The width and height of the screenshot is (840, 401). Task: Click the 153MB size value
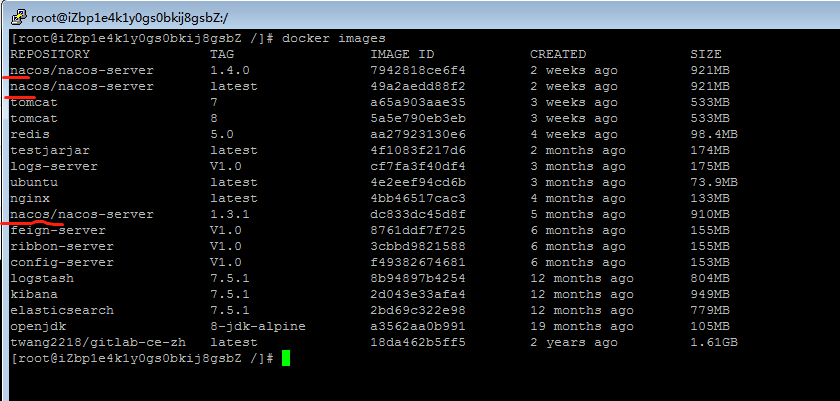[x=710, y=262]
